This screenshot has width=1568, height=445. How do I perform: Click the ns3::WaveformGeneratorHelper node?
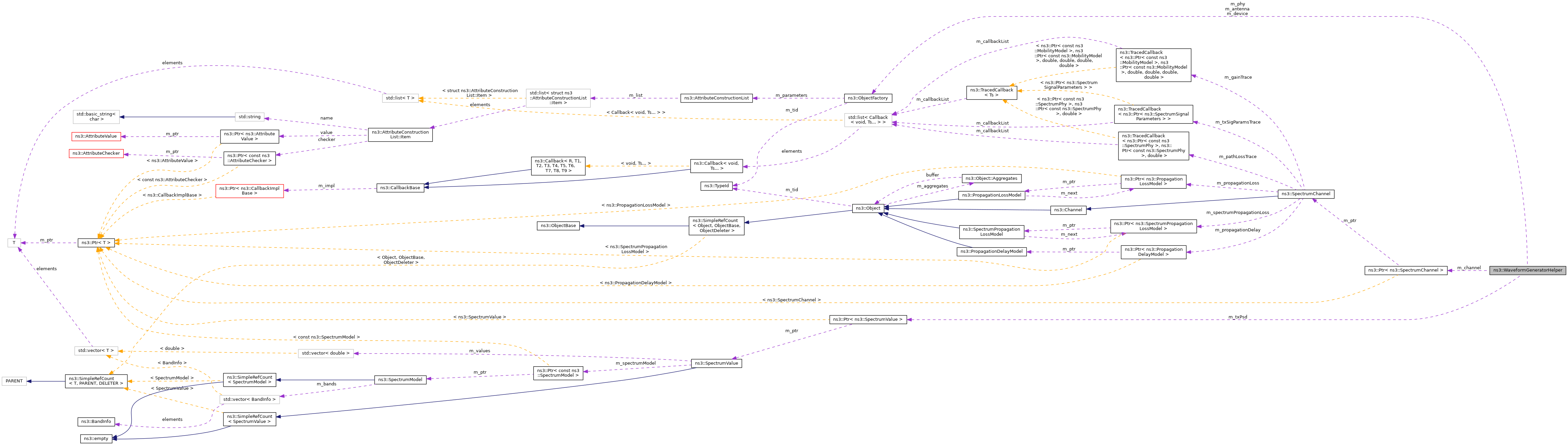click(1527, 271)
